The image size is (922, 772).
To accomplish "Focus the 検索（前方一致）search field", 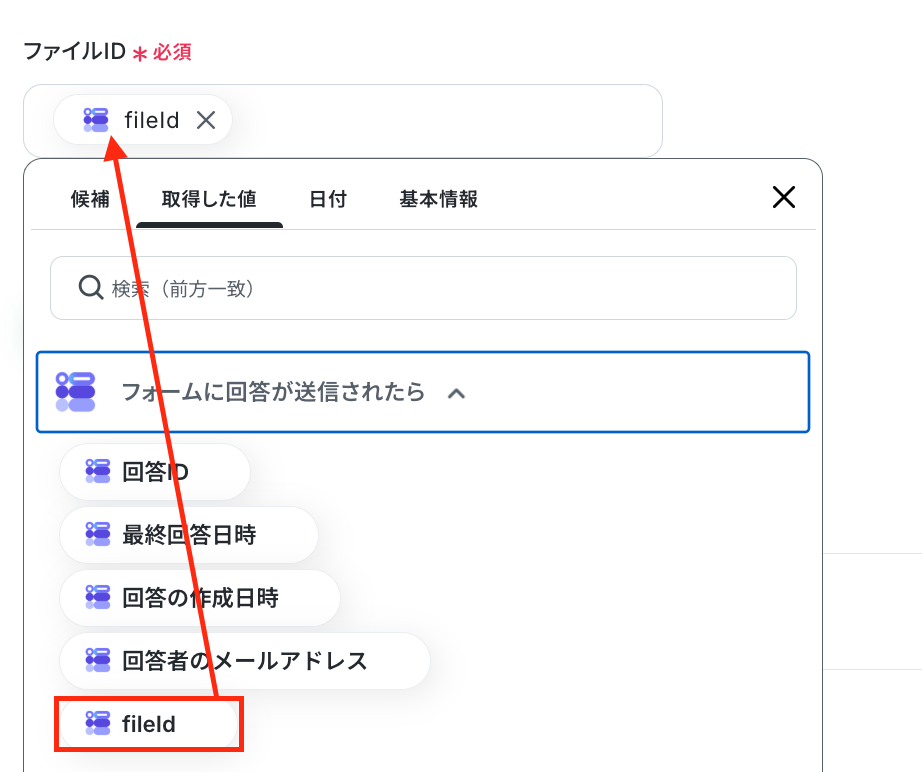I will pyautogui.click(x=423, y=288).
